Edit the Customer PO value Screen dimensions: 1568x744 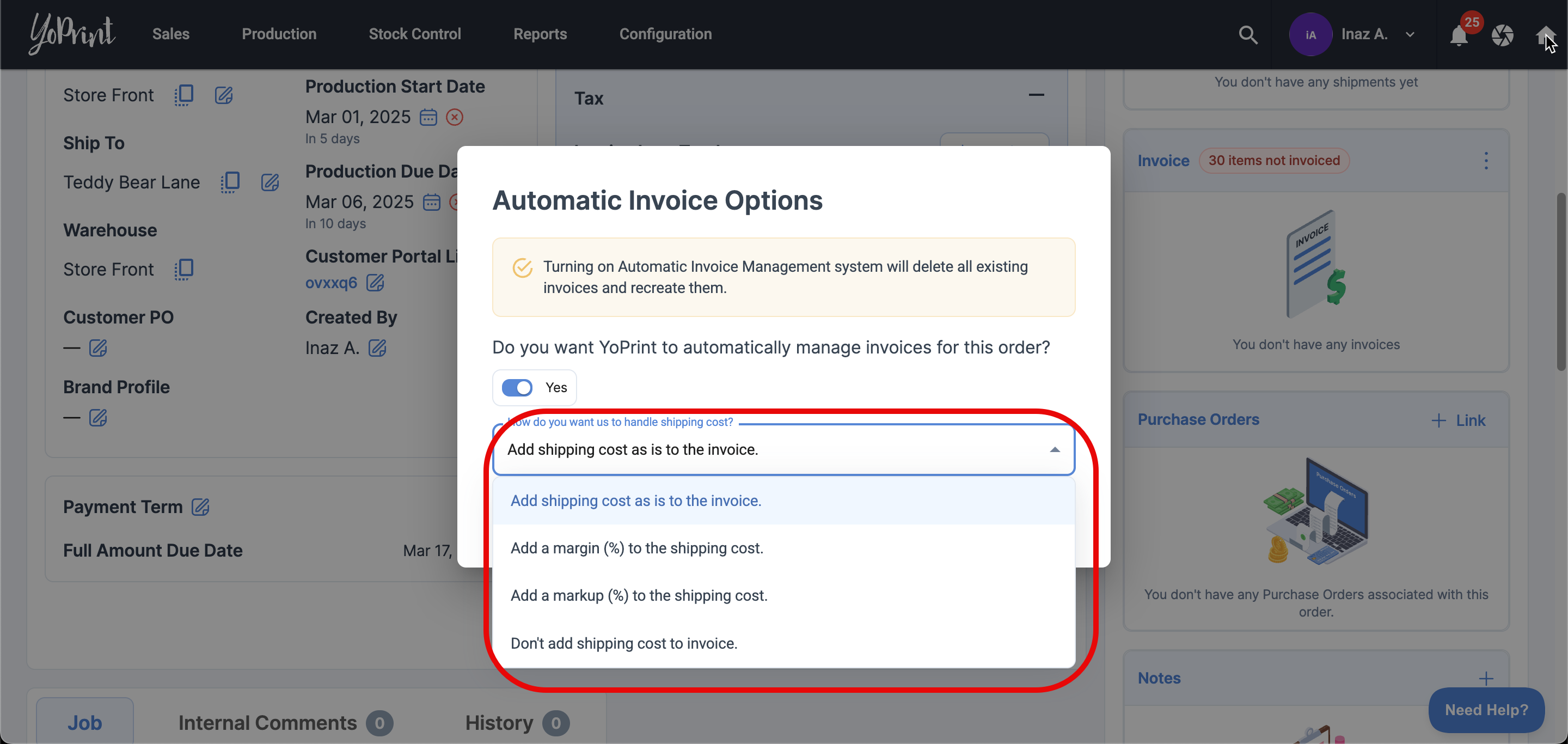(98, 347)
